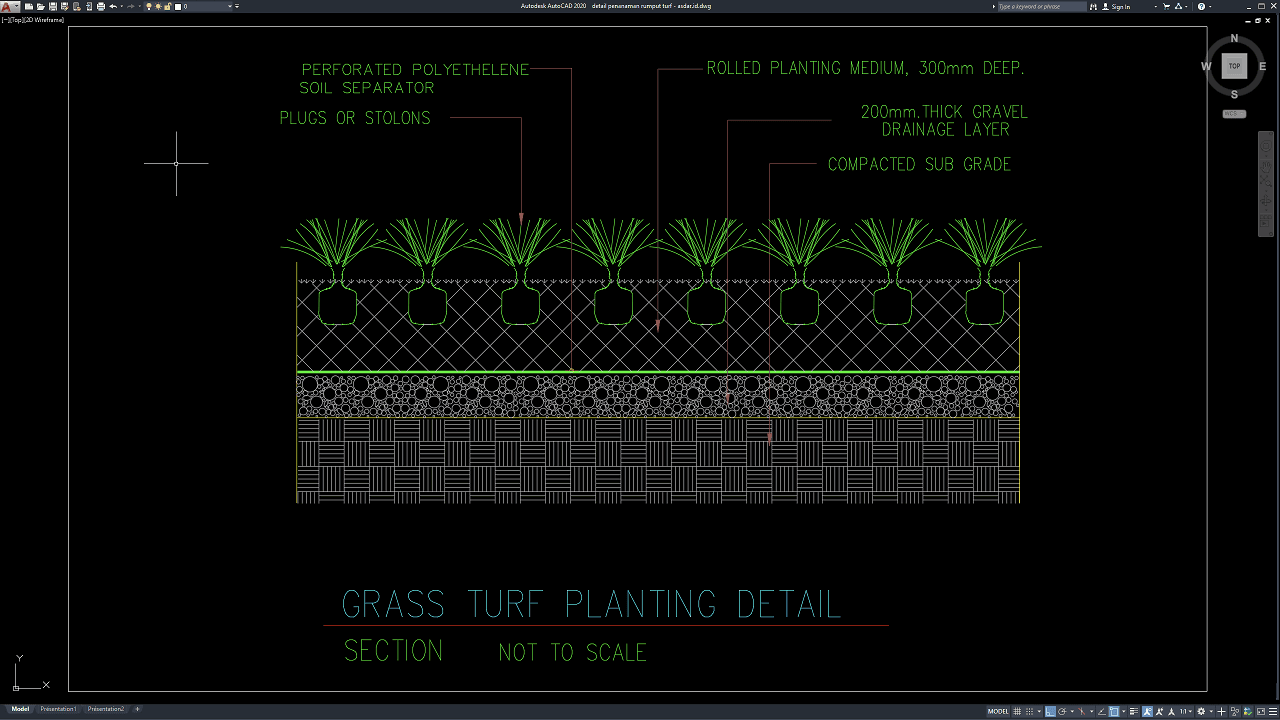
Task: Toggle Ortho mode in the status bar
Action: [x=1050, y=711]
